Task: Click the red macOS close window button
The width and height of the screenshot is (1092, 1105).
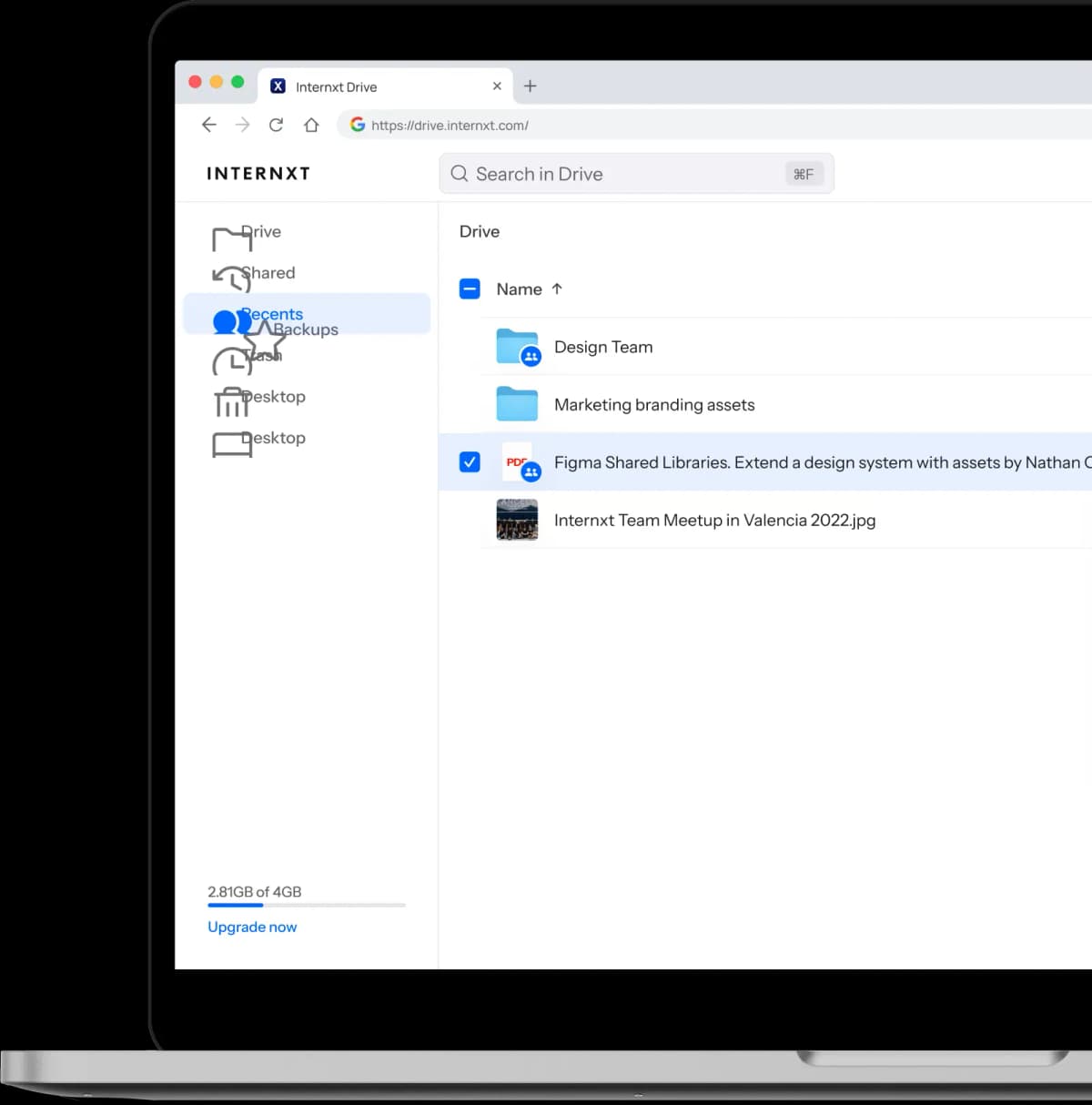Action: tap(195, 82)
